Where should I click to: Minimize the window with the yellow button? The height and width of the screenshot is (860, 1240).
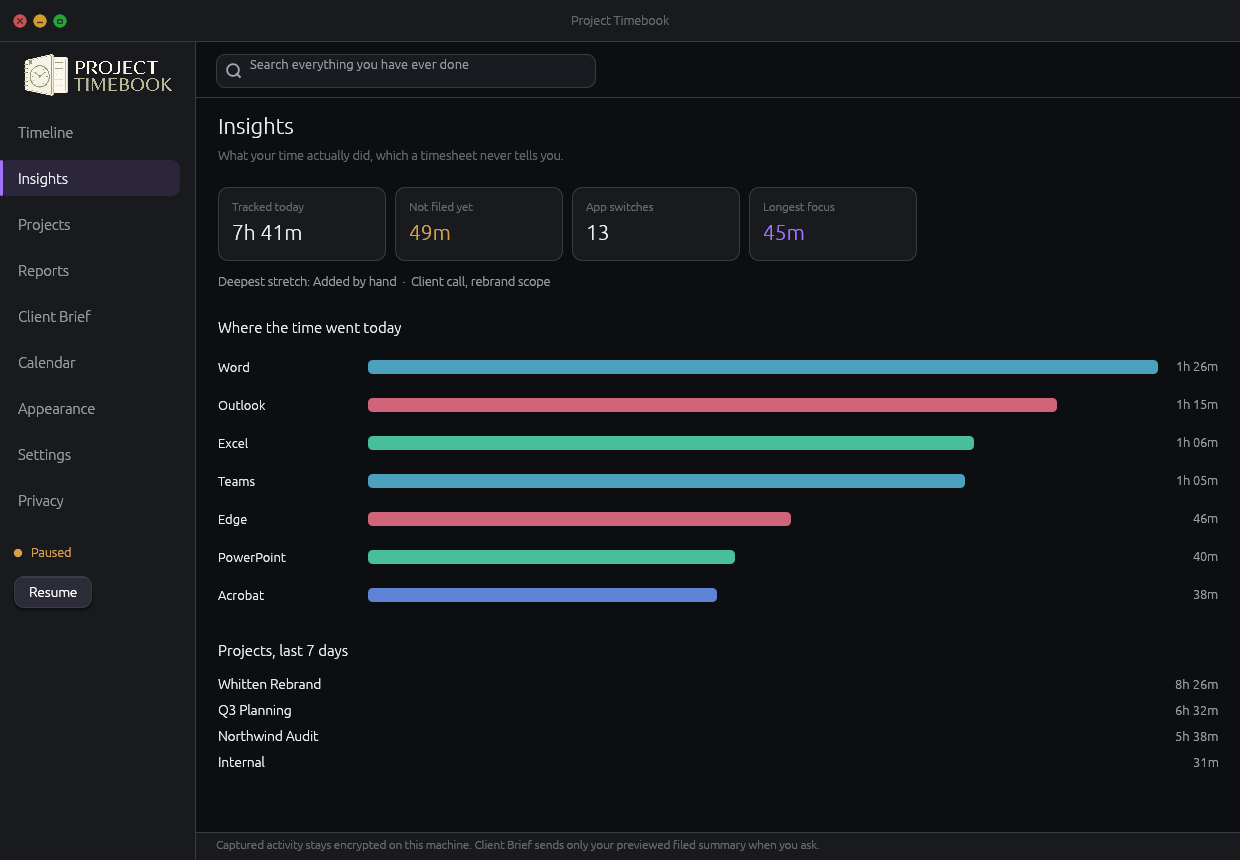[x=40, y=21]
